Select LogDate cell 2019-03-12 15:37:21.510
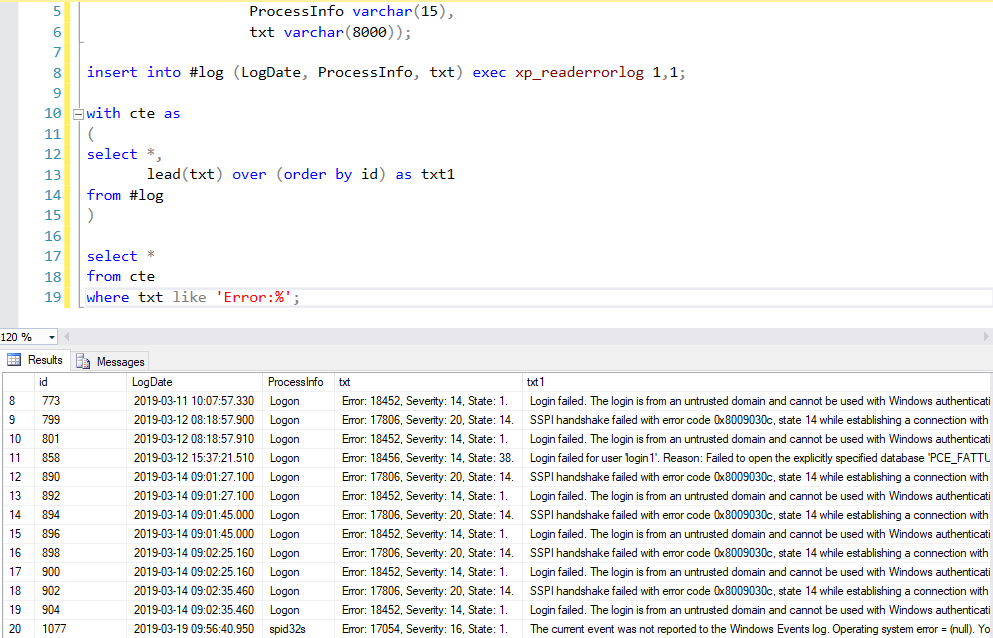The width and height of the screenshot is (993, 638). point(193,458)
